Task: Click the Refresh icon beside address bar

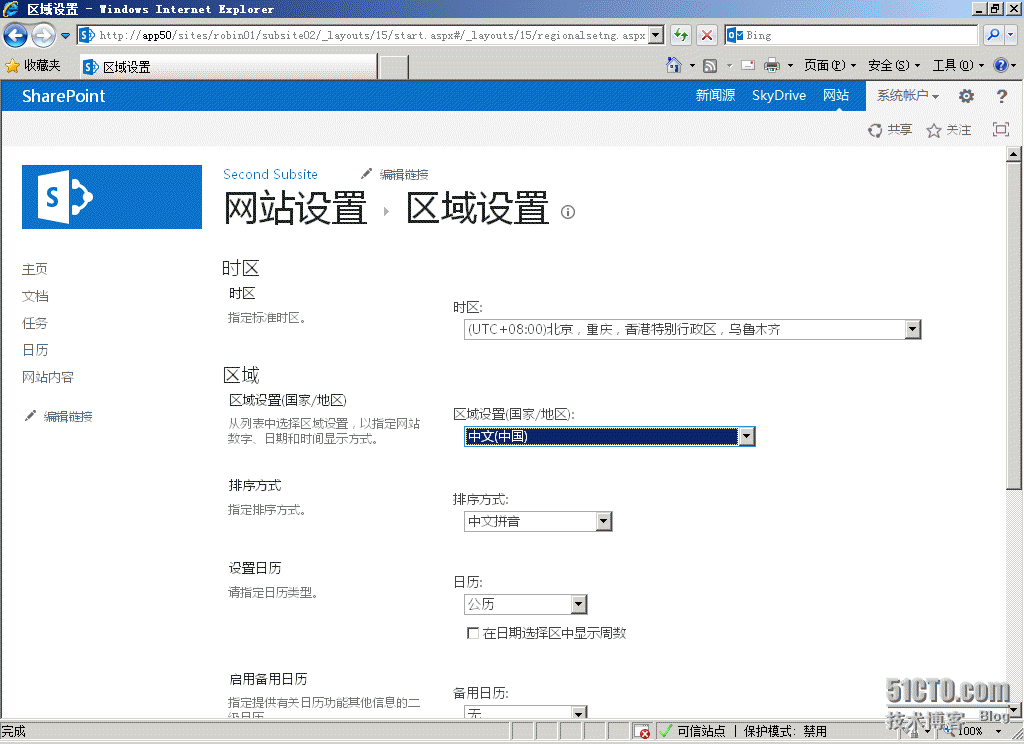Action: 681,35
